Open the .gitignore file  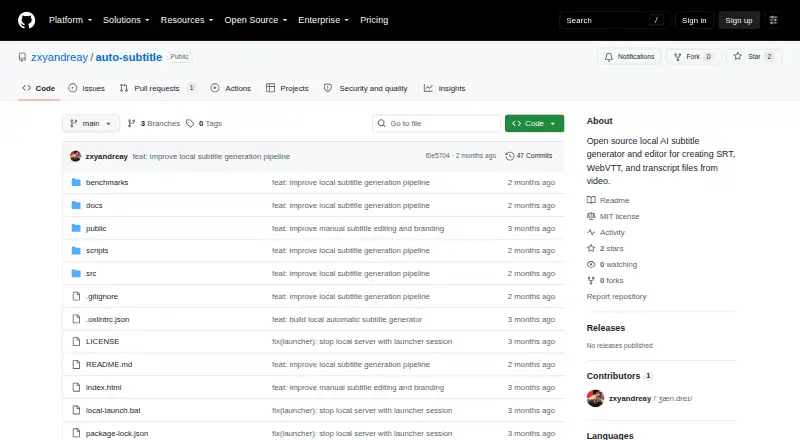[x=102, y=297]
